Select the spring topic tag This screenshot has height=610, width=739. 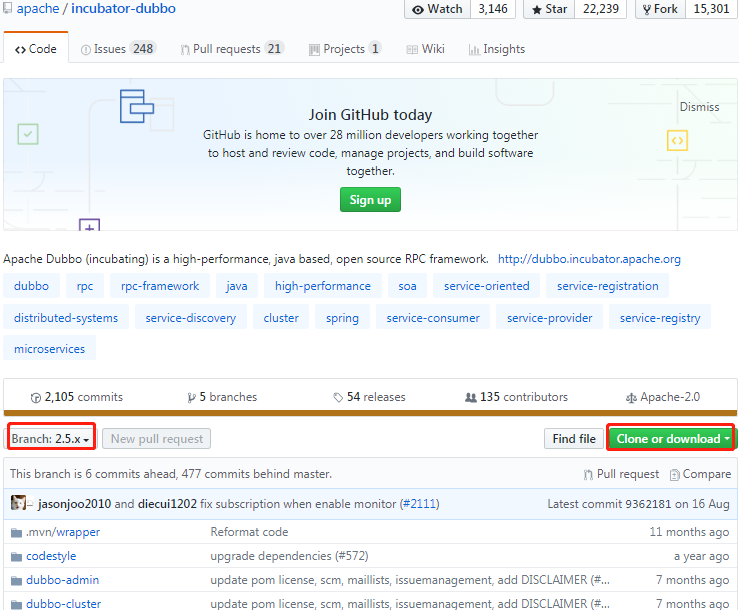coord(342,318)
